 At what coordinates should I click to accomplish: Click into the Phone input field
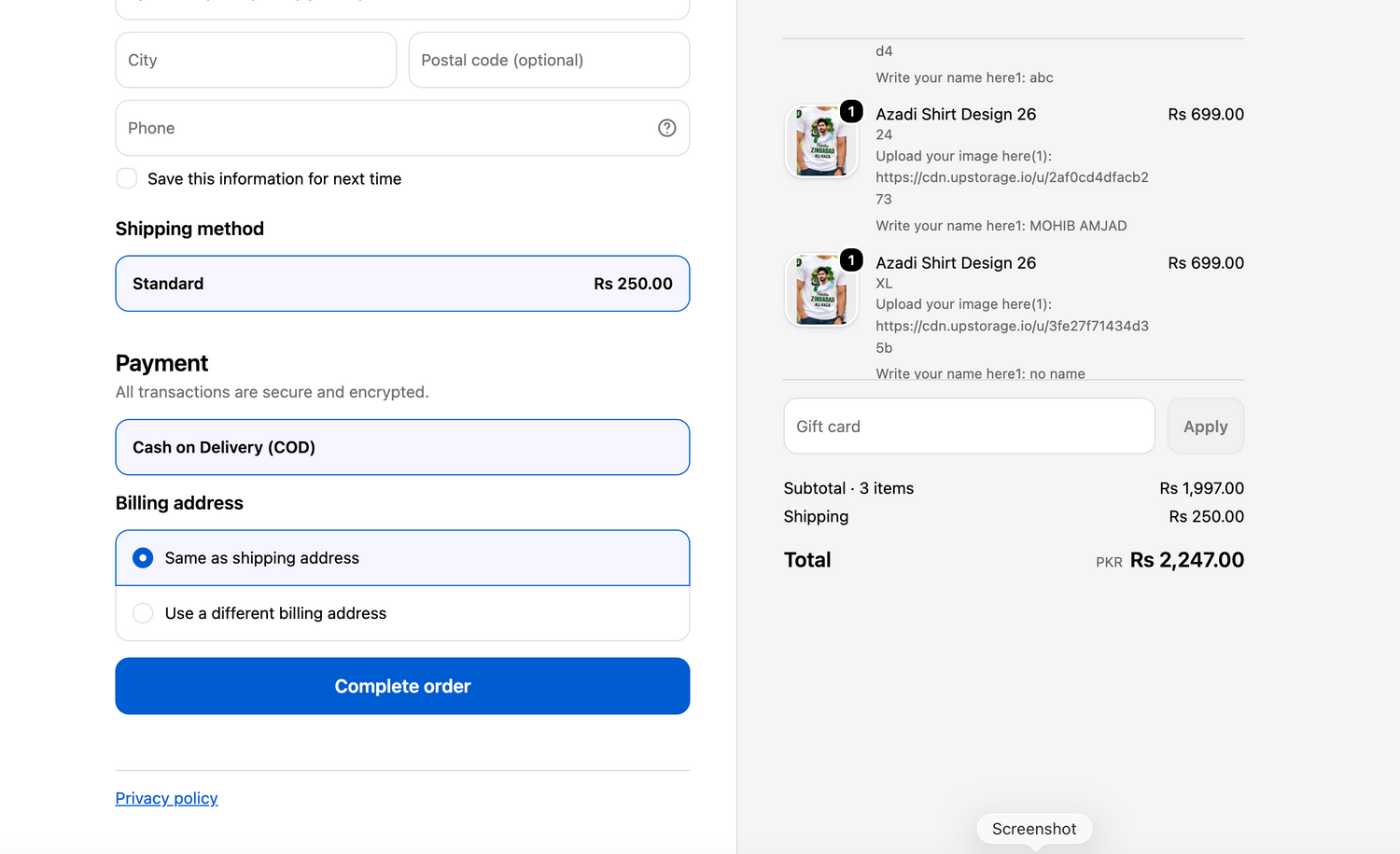click(402, 128)
